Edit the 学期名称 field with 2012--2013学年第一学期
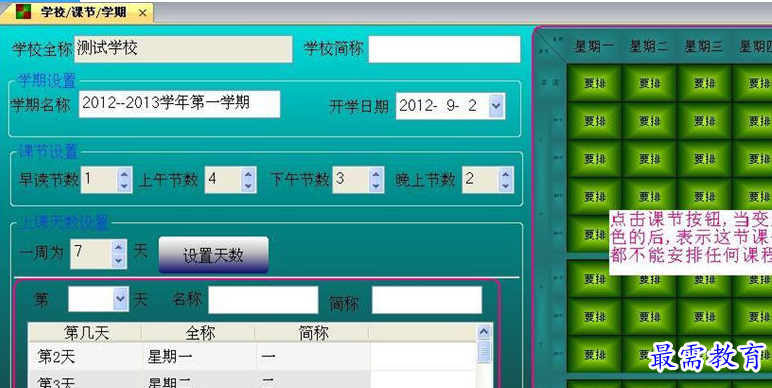772x388 pixels. 179,104
